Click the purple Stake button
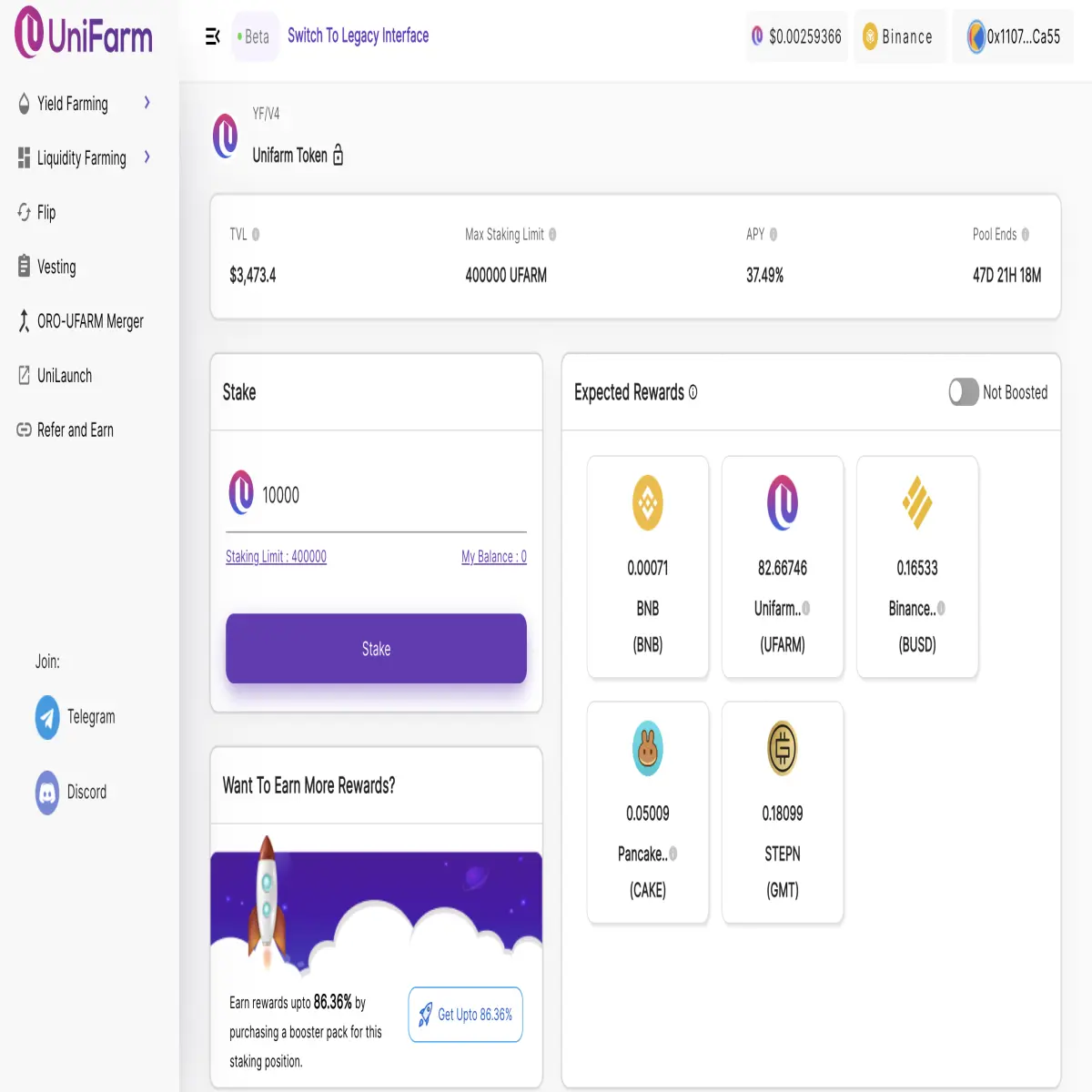This screenshot has width=1092, height=1092. (376, 649)
